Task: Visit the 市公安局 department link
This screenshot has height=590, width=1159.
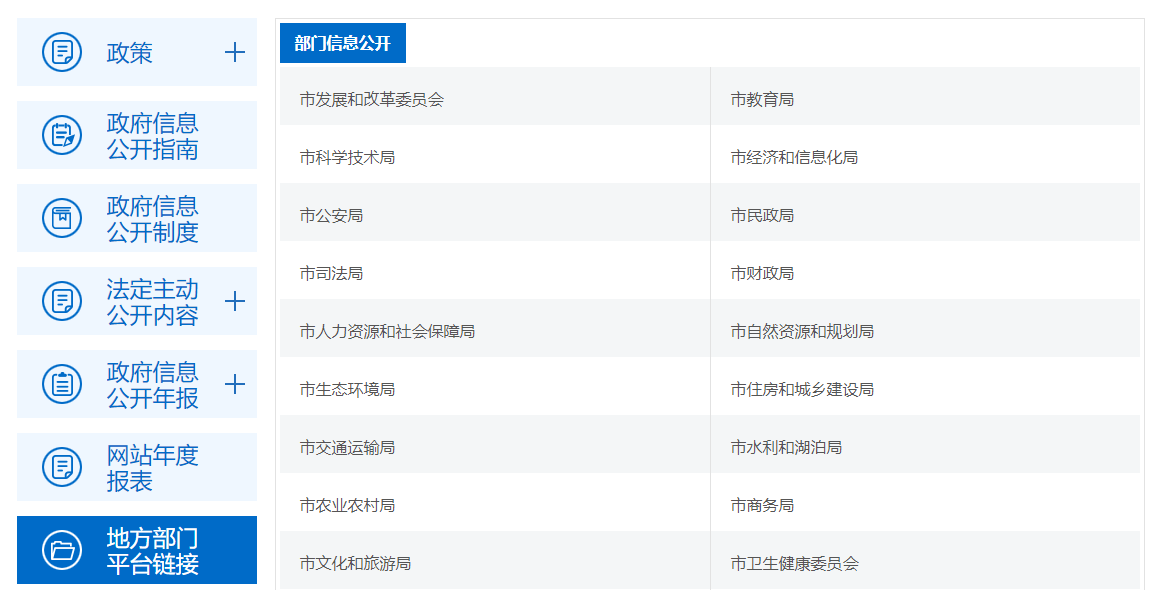Action: tap(331, 215)
